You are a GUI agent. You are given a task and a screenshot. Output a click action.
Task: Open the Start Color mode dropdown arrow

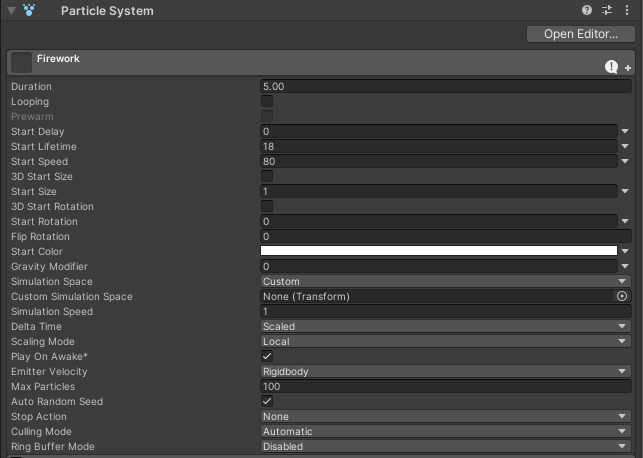(625, 251)
